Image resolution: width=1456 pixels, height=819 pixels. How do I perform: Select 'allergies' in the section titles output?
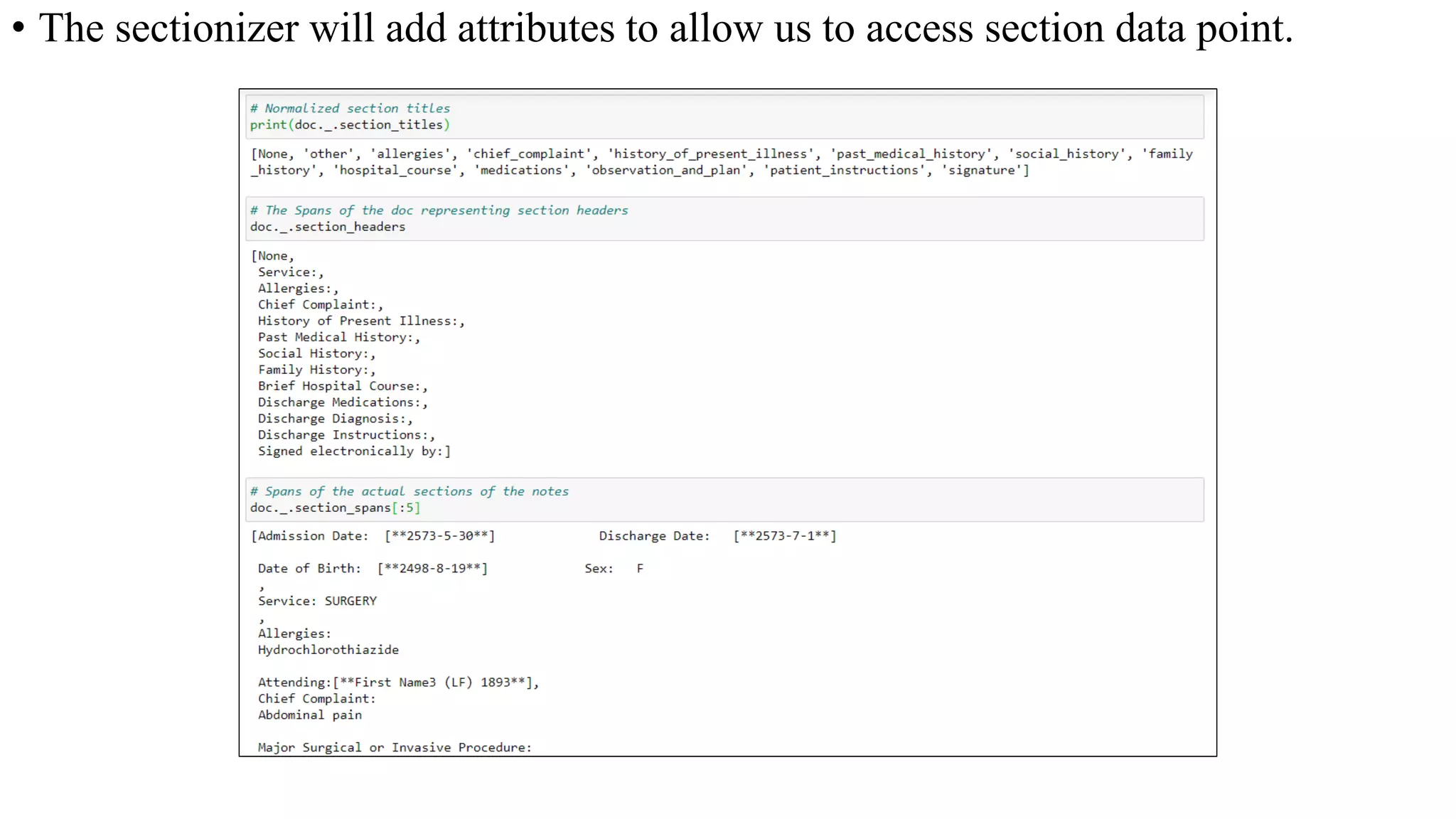click(x=410, y=154)
